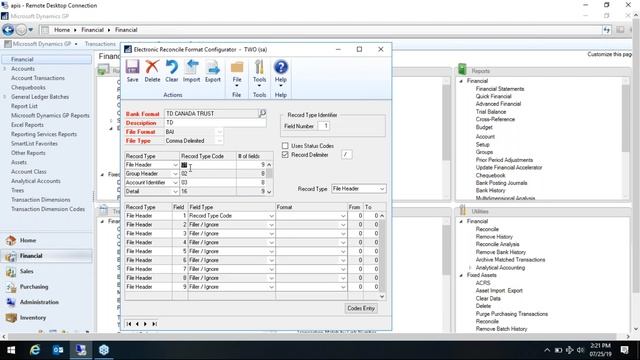Select Chequebooks in Financial navigation
Image resolution: width=640 pixels, height=360 pixels.
pos(28,87)
